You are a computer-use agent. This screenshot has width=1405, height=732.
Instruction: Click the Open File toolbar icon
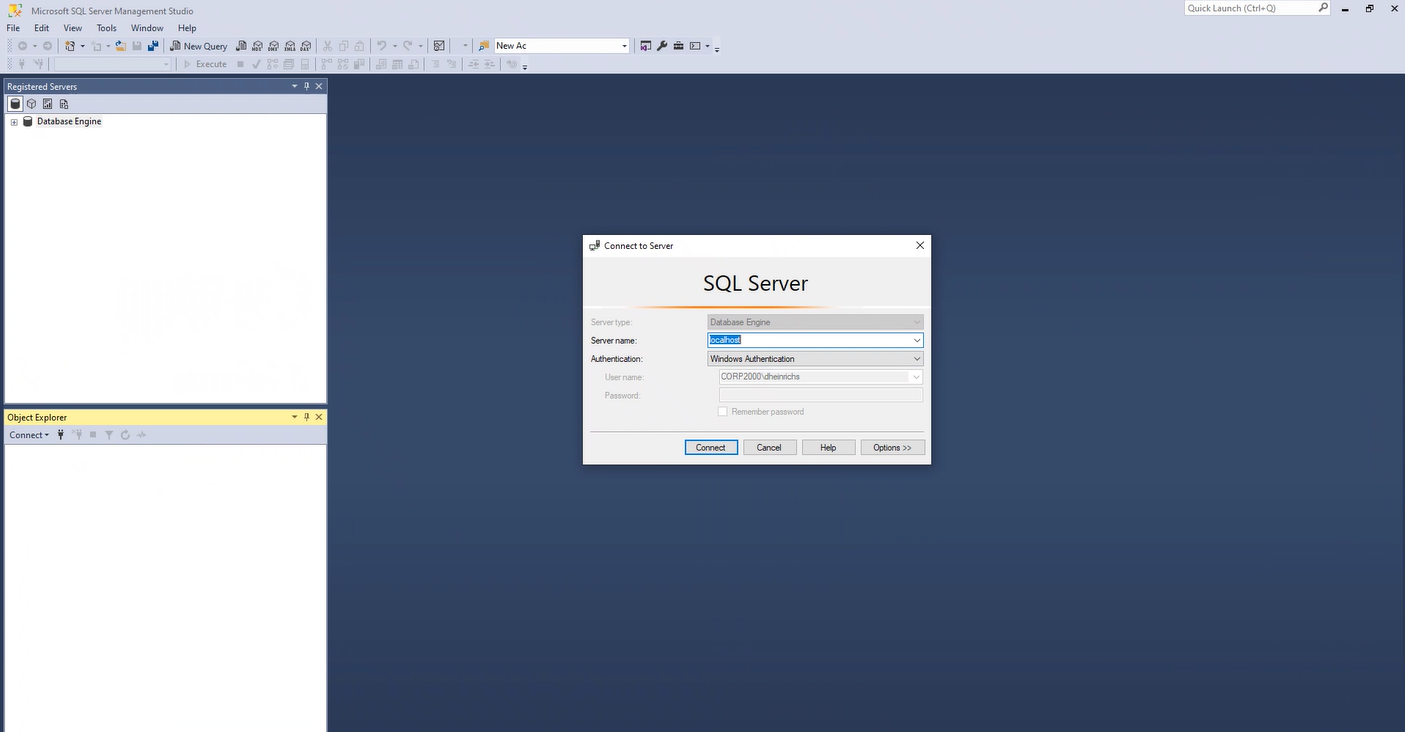121,46
